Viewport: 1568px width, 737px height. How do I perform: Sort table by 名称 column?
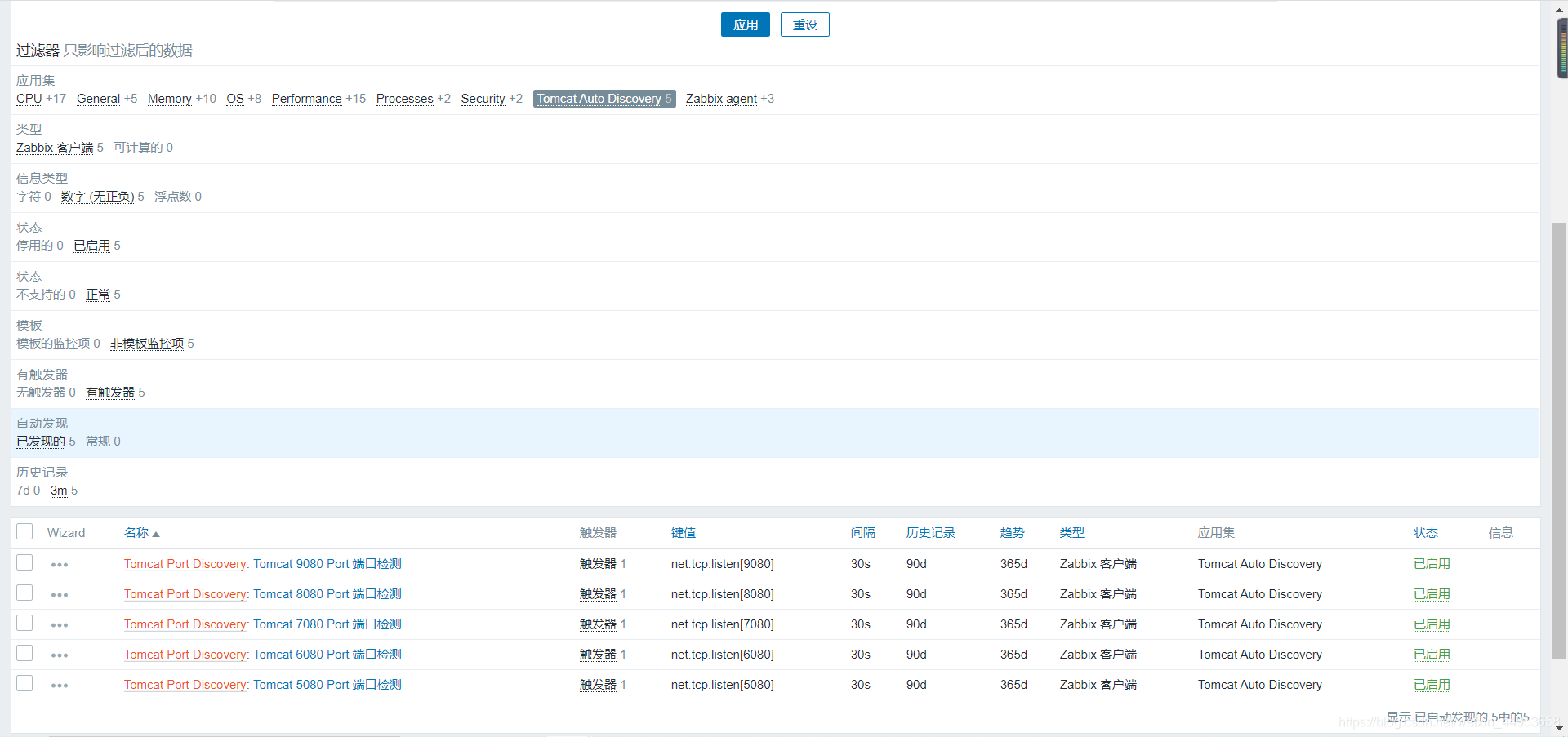coord(141,533)
